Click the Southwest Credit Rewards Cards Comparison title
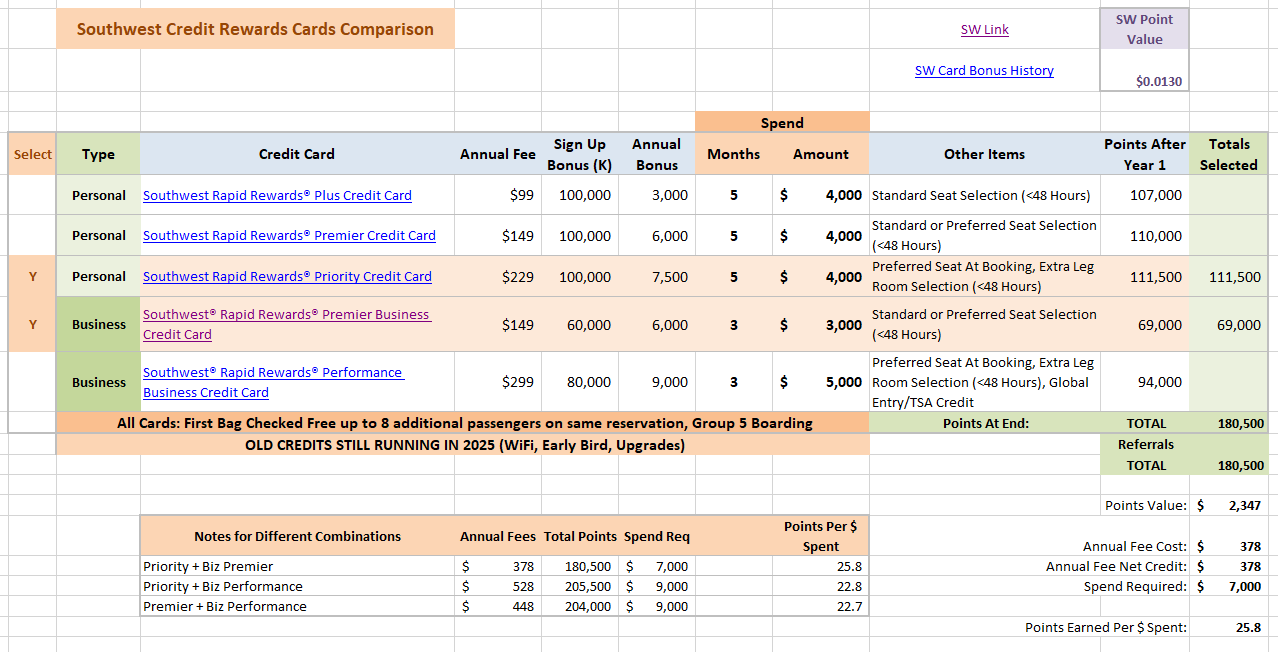 tap(255, 29)
